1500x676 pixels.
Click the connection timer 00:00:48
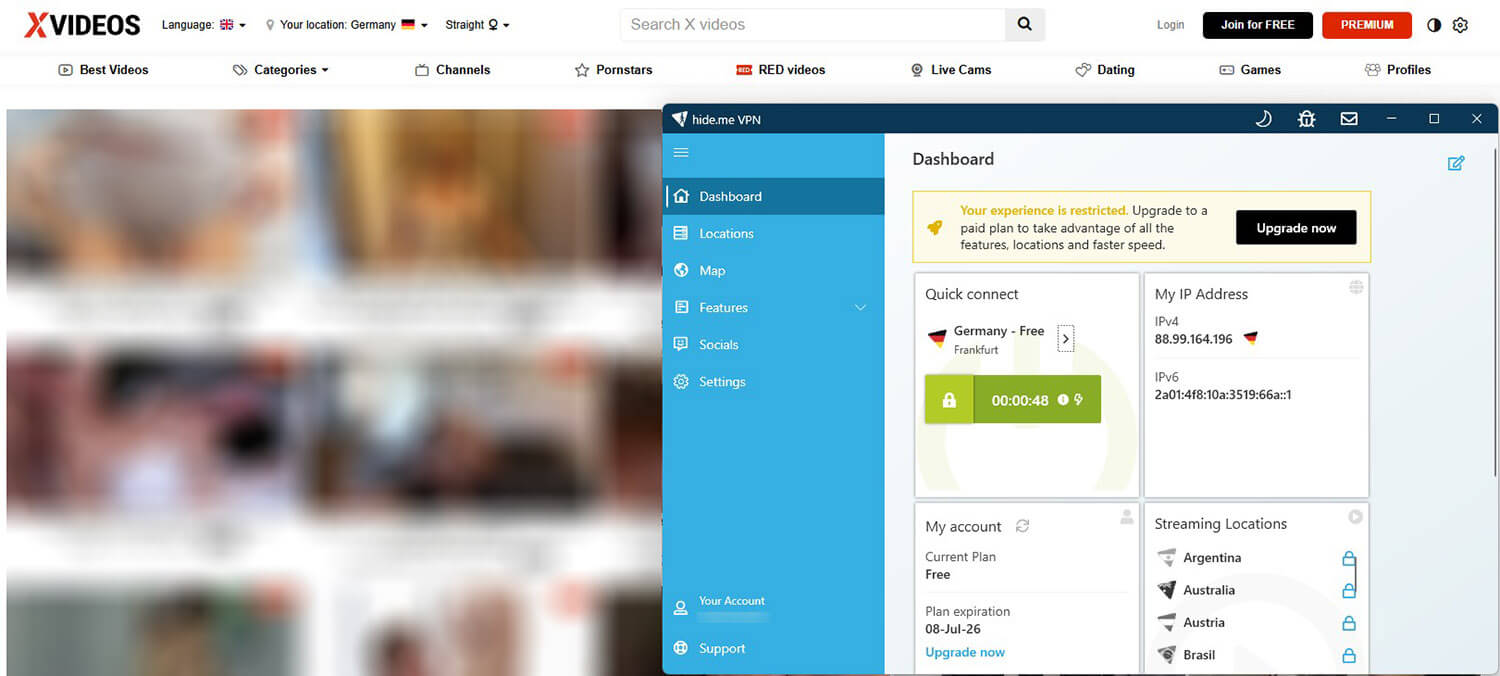click(x=1020, y=400)
